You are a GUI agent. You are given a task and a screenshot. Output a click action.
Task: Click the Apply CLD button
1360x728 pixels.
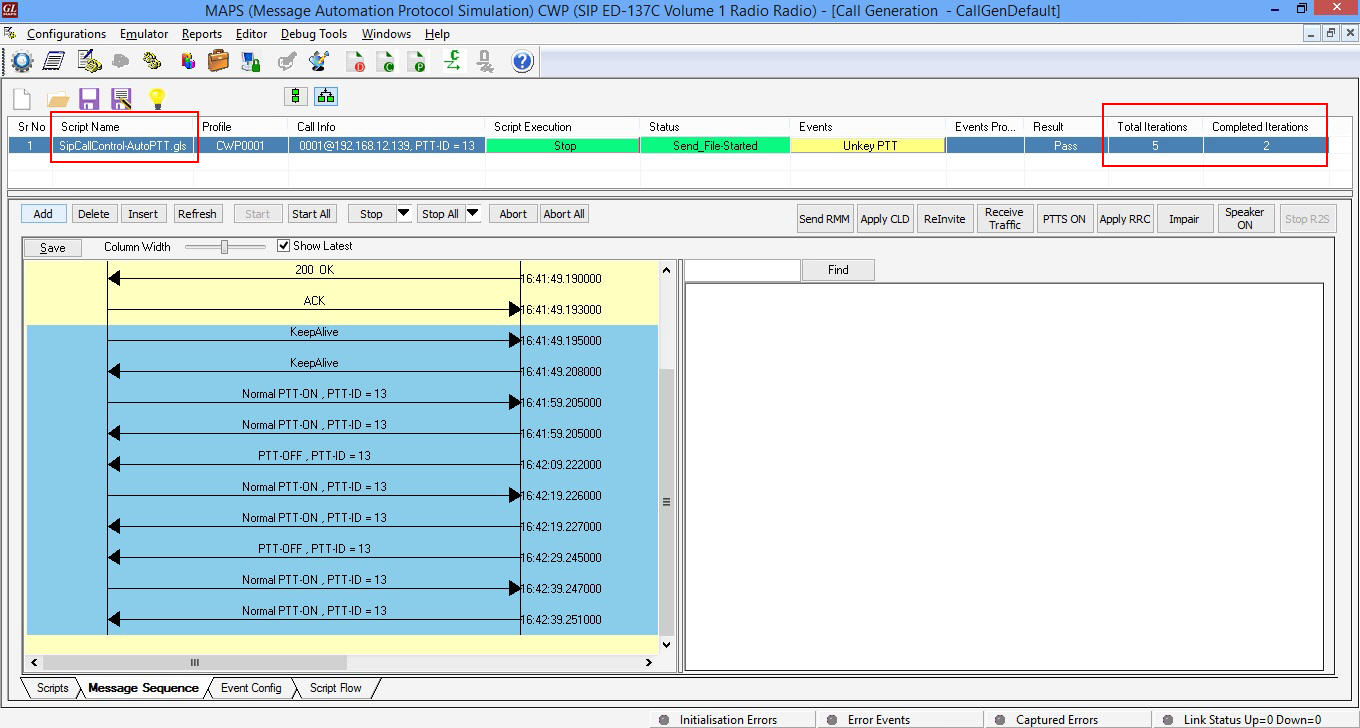(885, 219)
